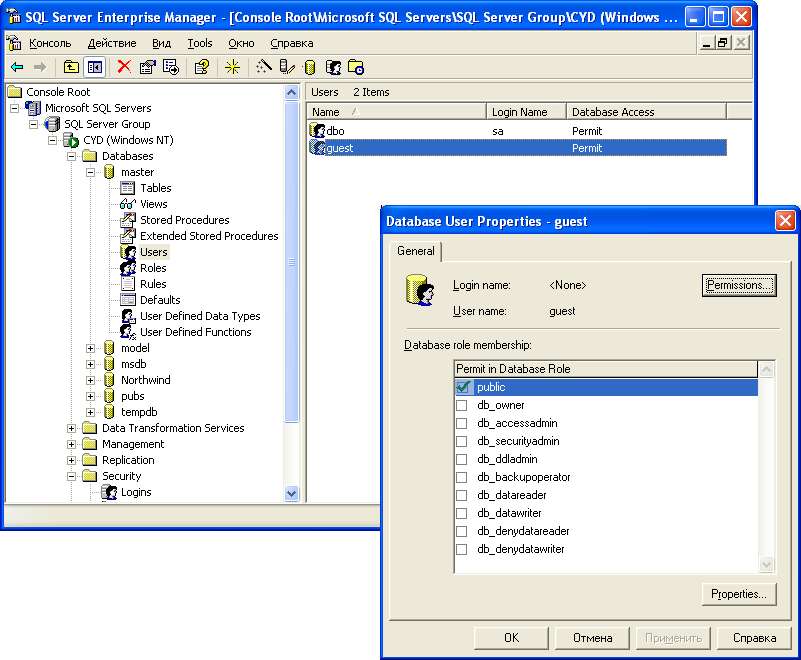The image size is (801, 660).
Task: Collapse the SQL Server Group node
Action: coord(34,124)
